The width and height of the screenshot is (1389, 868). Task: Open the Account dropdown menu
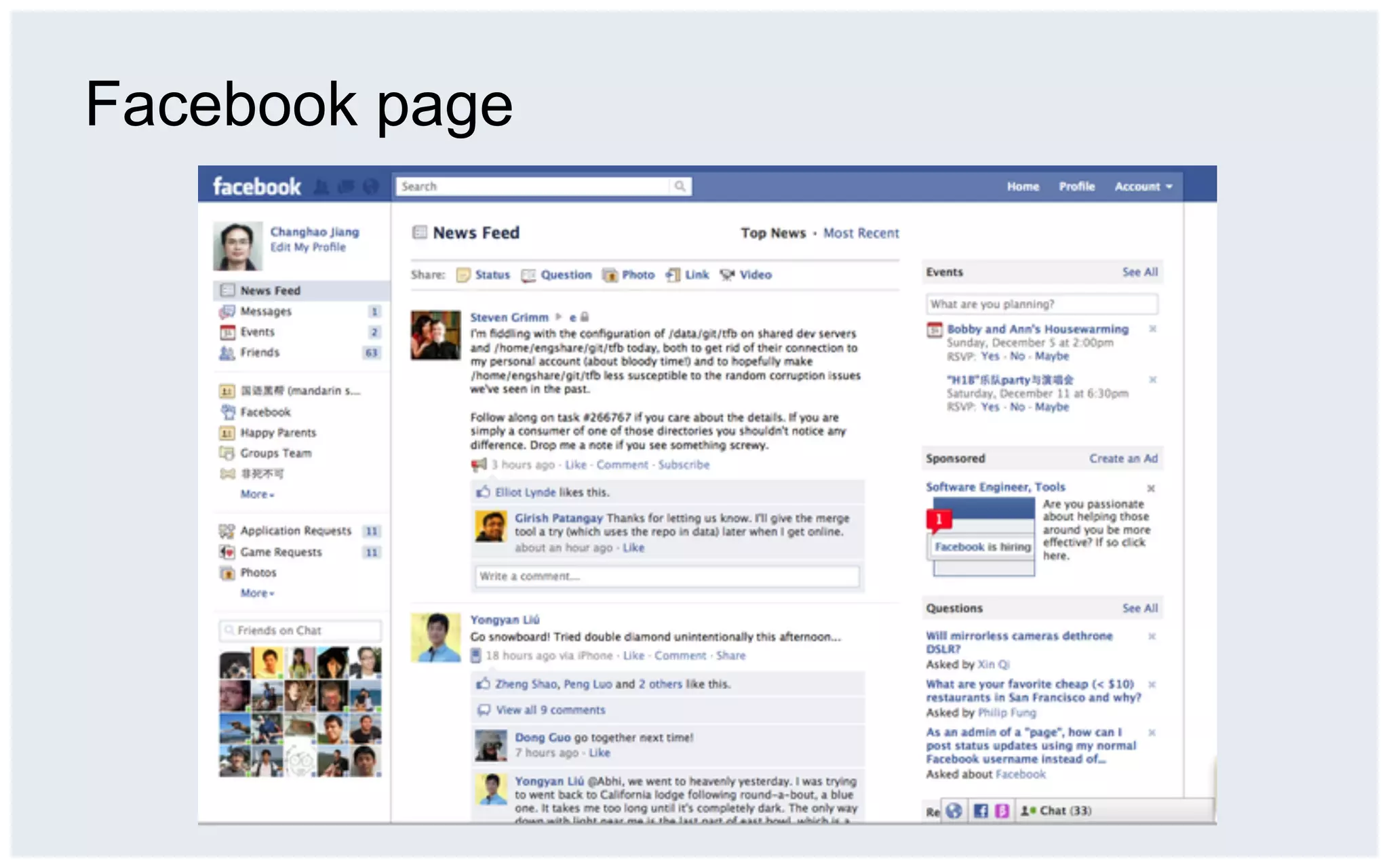[x=1143, y=186]
